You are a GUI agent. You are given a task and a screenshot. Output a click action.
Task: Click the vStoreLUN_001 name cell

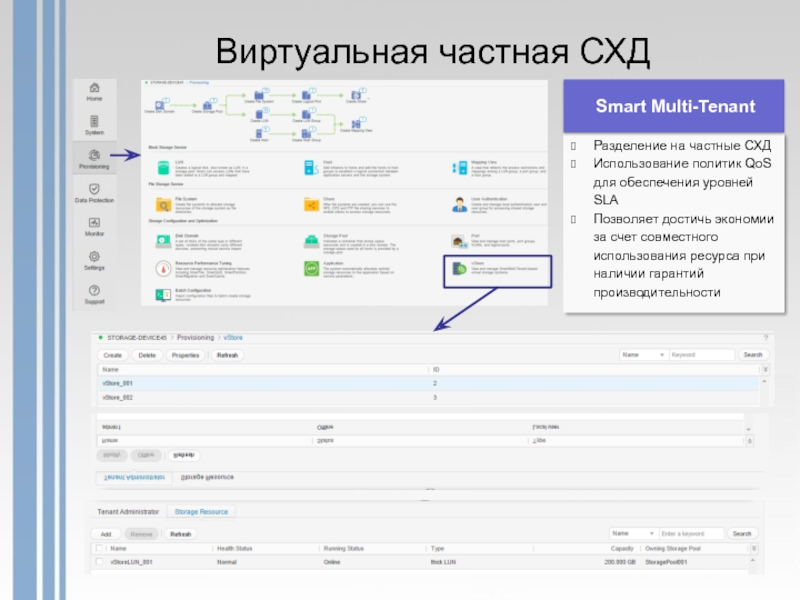point(131,562)
